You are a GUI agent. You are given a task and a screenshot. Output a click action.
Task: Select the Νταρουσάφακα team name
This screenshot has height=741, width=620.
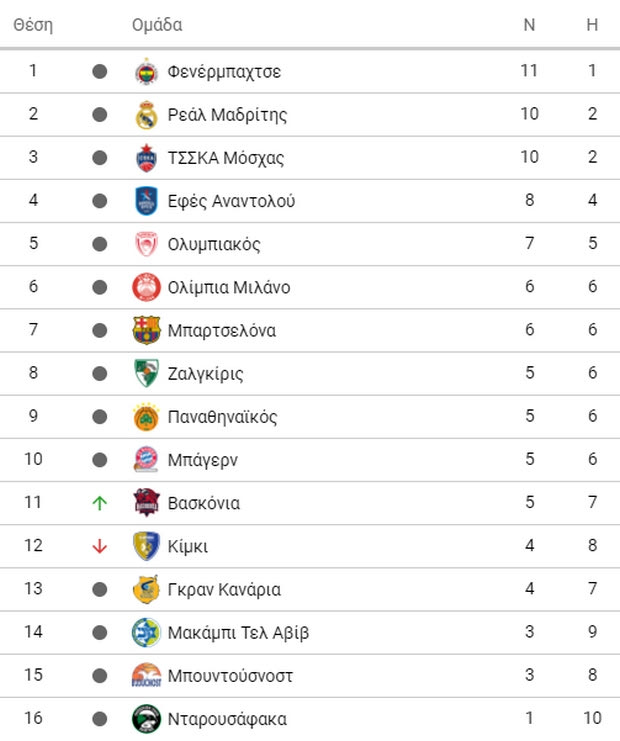227,719
